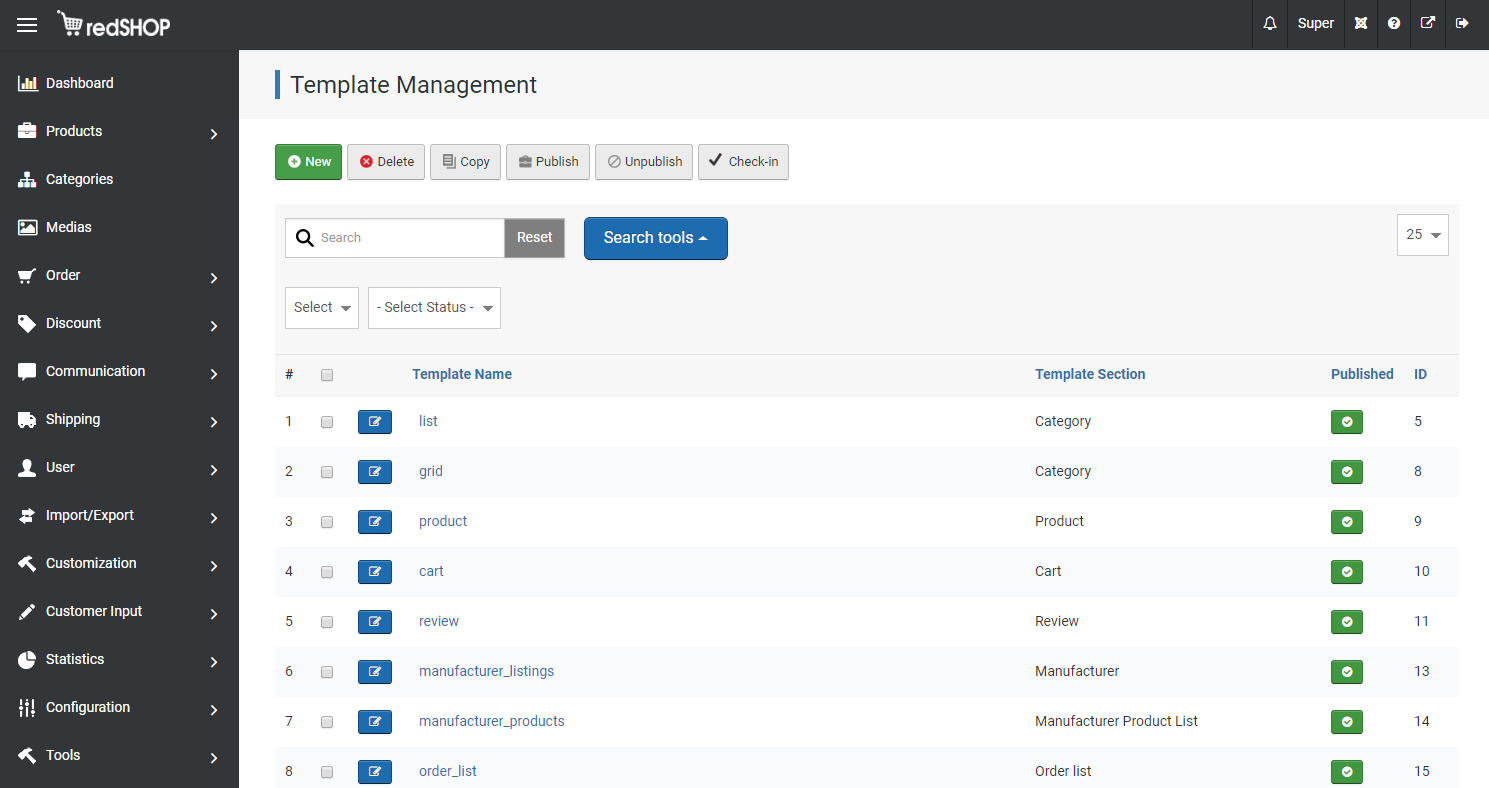
Task: Click the edit icon for cart template
Action: [375, 572]
